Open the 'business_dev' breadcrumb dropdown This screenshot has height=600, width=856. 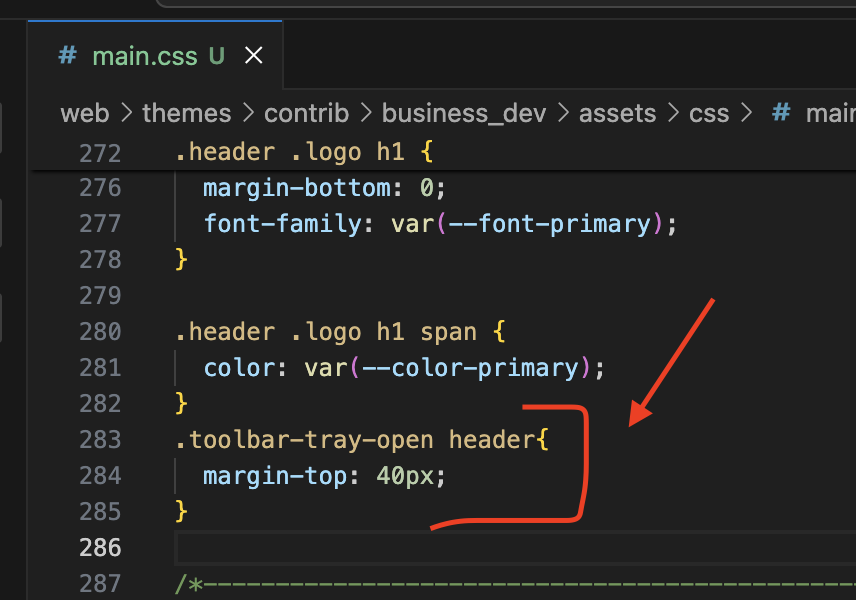tap(463, 113)
